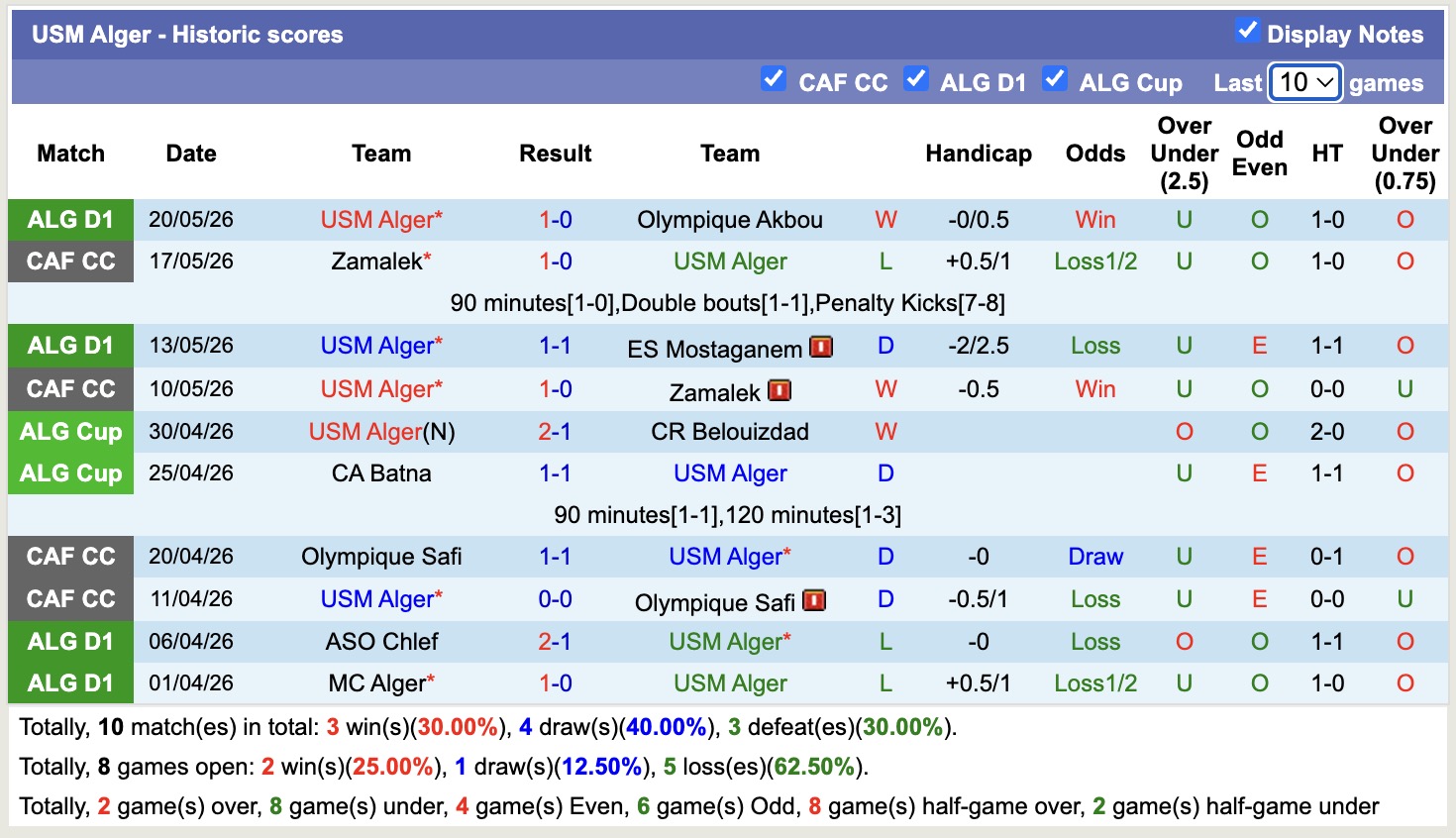Select the CR Belouizdad team link

(730, 432)
